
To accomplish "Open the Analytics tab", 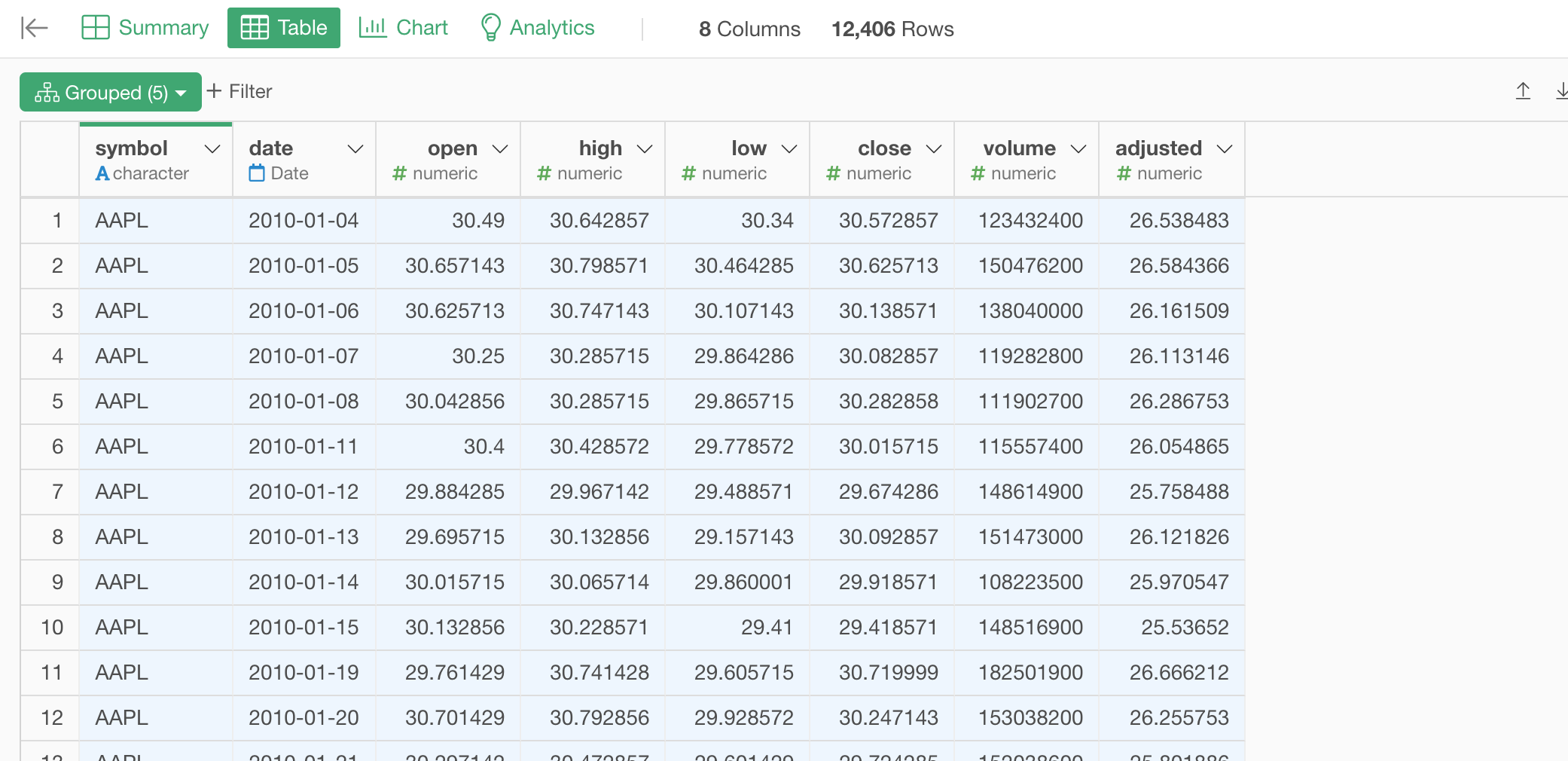I will (x=538, y=28).
